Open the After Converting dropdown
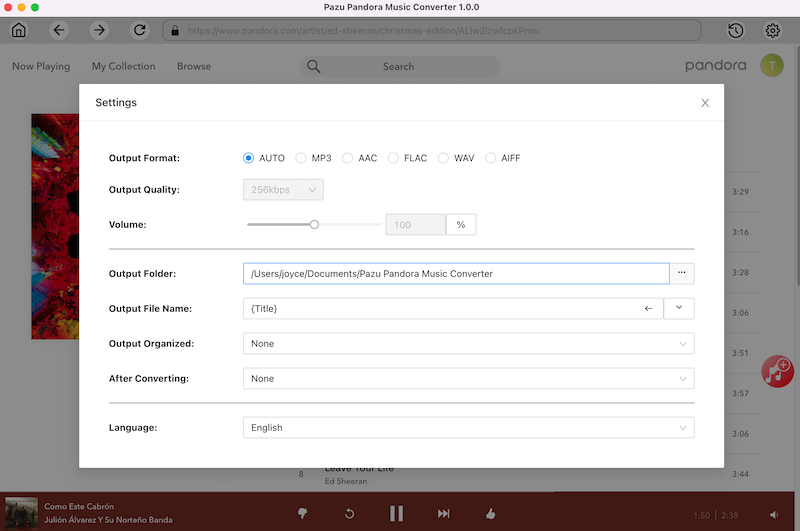800x531 pixels. [468, 379]
